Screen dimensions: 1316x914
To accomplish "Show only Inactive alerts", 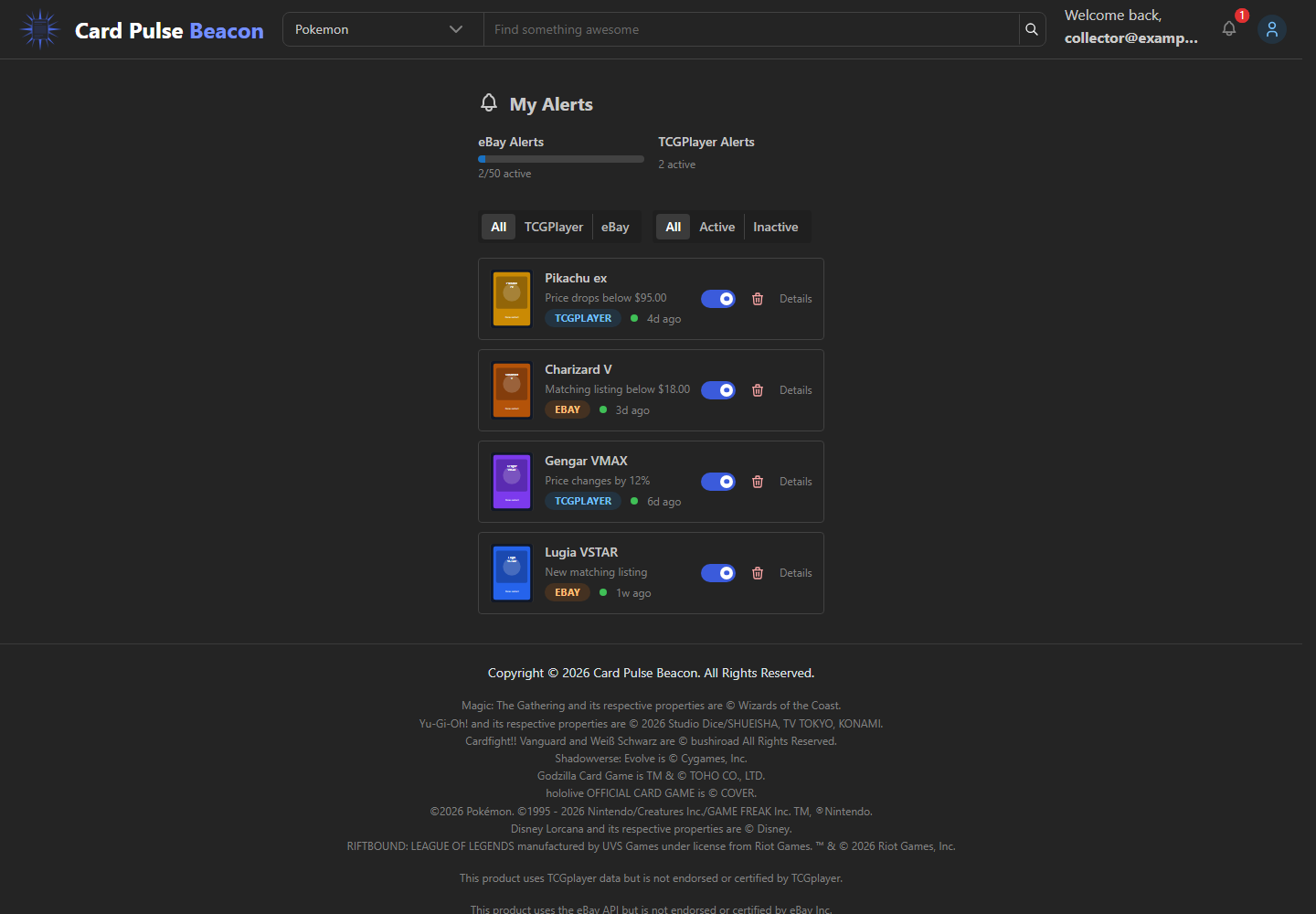I will click(776, 227).
